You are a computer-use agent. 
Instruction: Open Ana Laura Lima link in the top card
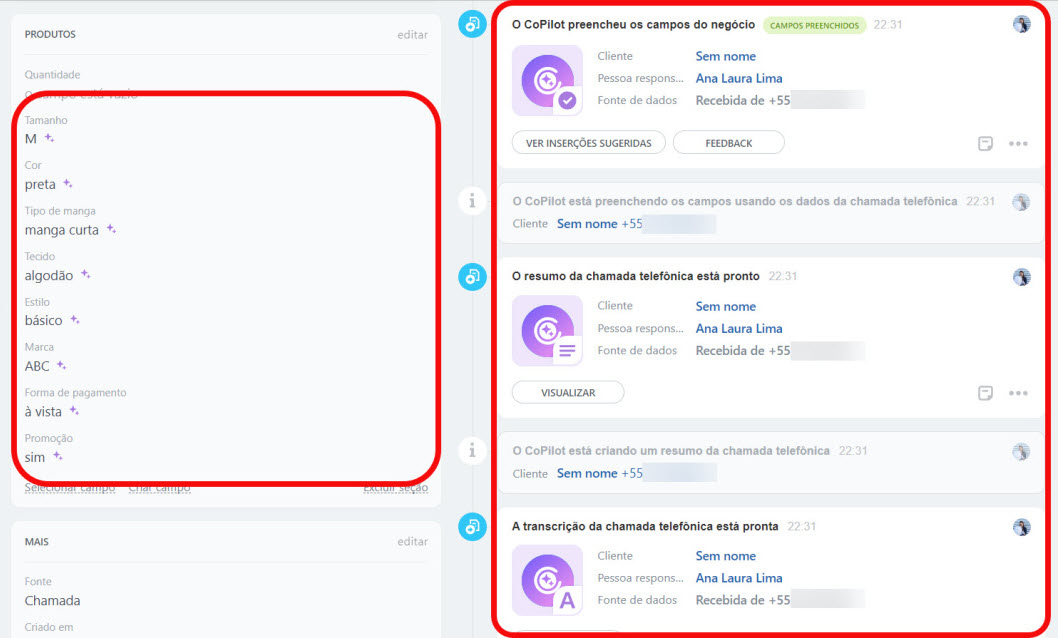(739, 79)
